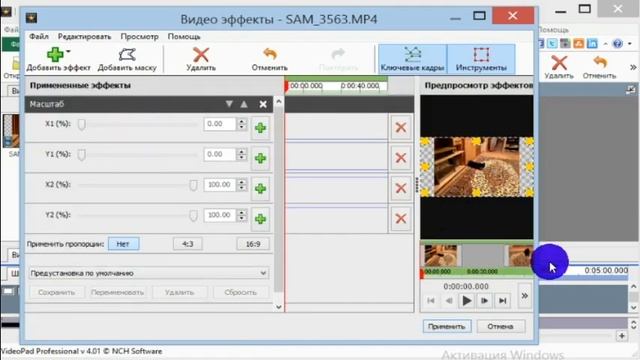640x360 pixels.
Task: Click the greyed Повторить redo icon
Action: point(338,54)
